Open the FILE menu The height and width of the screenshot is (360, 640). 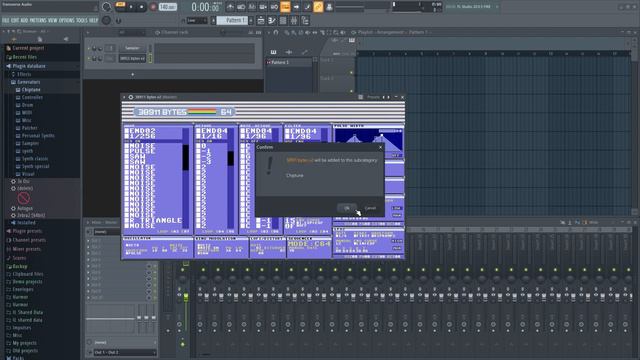(5, 20)
